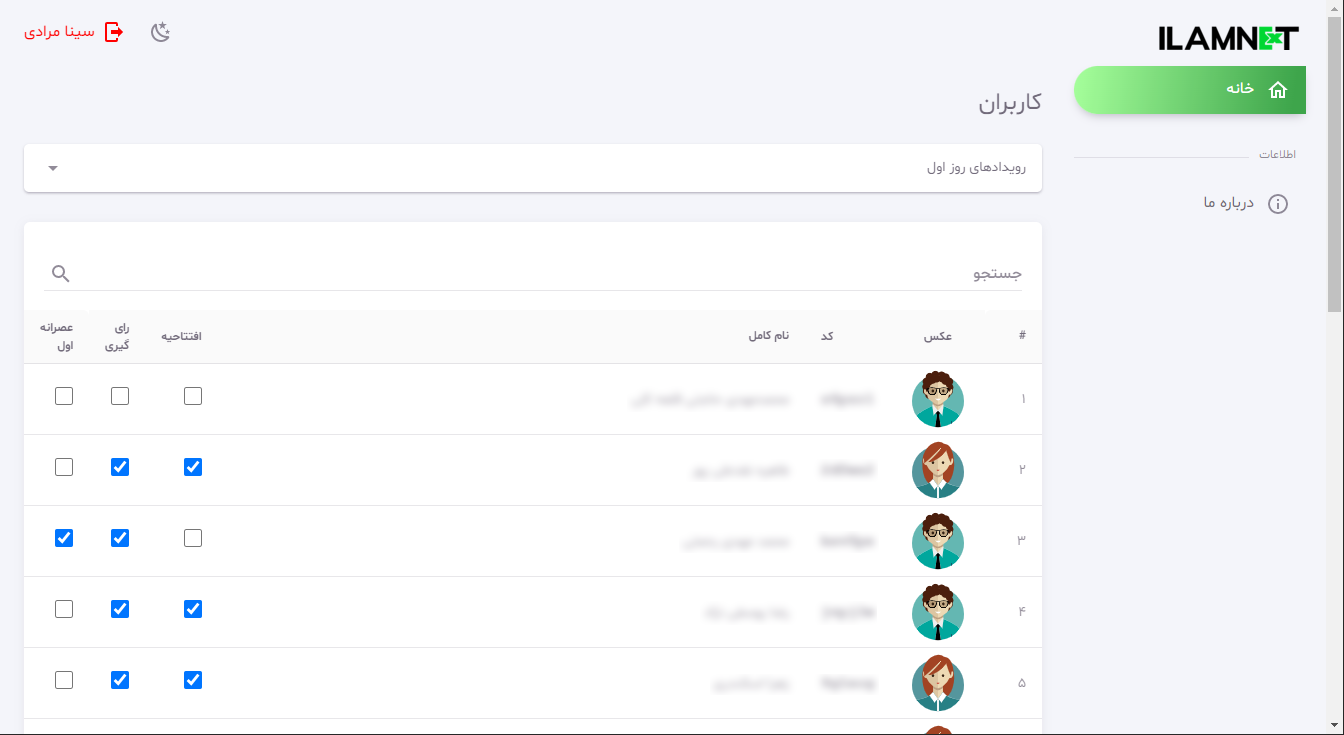Click the female avatar in row two
This screenshot has width=1344, height=735.
coord(938,470)
